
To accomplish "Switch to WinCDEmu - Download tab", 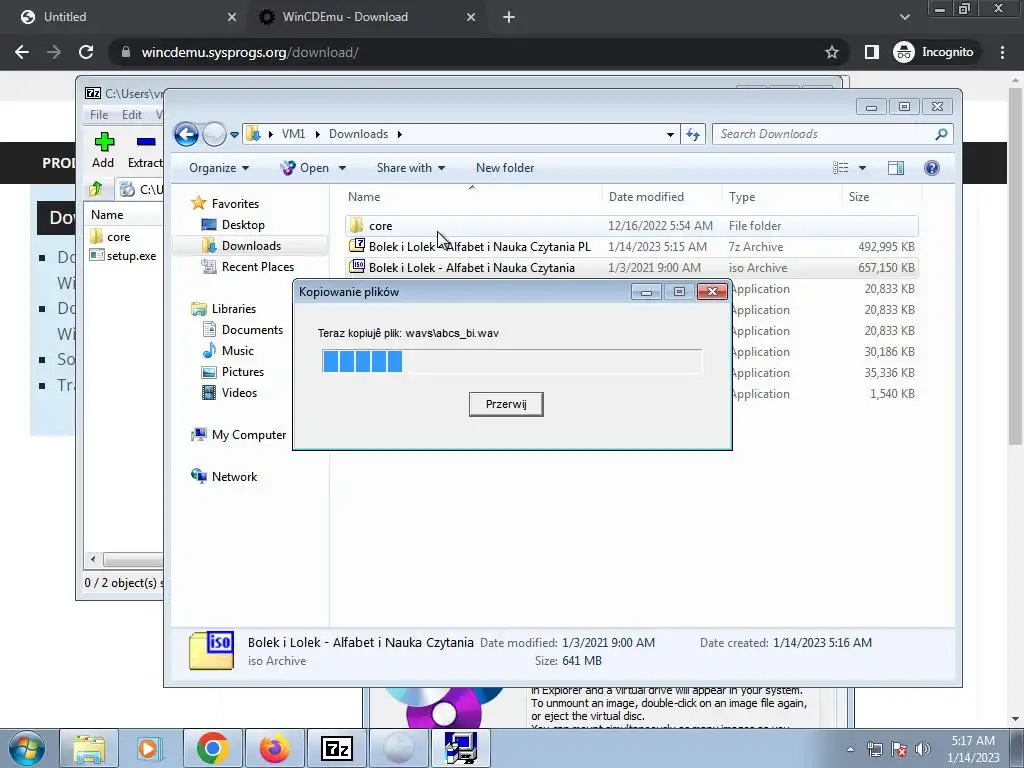I will [x=367, y=17].
